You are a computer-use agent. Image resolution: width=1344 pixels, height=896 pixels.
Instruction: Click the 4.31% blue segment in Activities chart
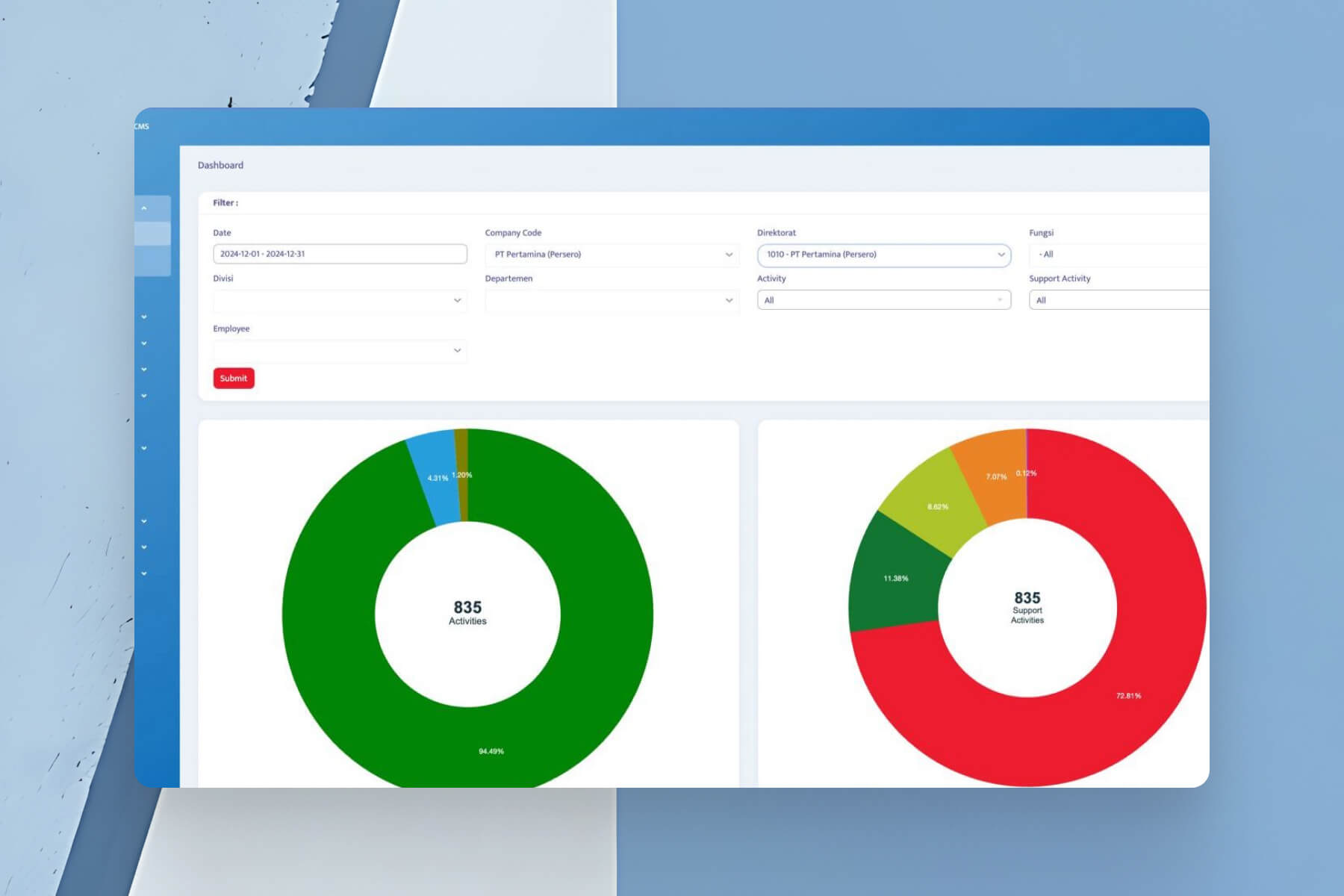click(438, 478)
